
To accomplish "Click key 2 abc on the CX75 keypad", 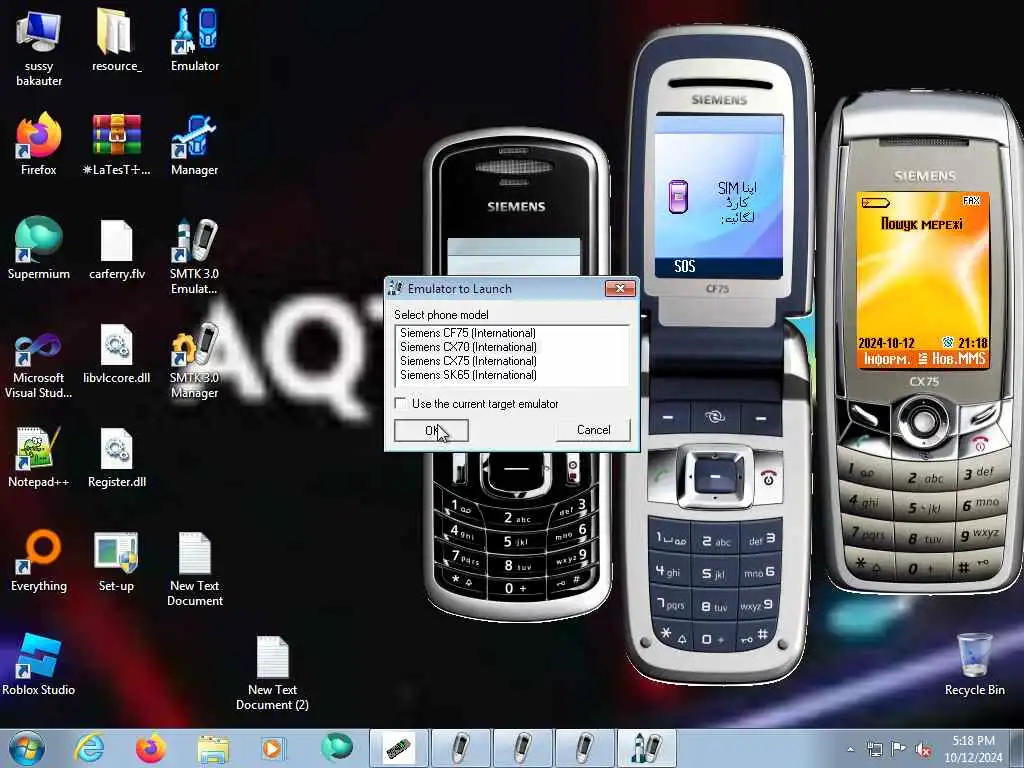I will coord(925,477).
